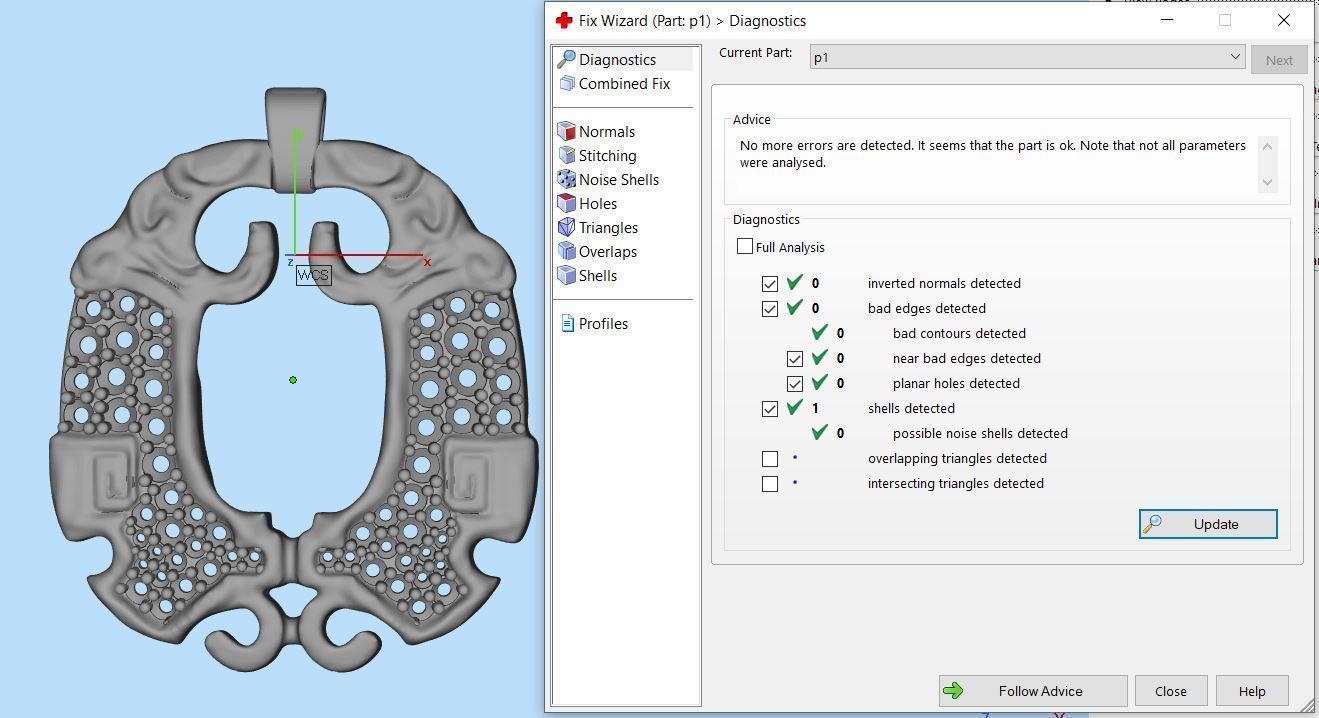The width and height of the screenshot is (1319, 718).
Task: Uncheck inverted normals detected checkbox
Action: pos(770,284)
